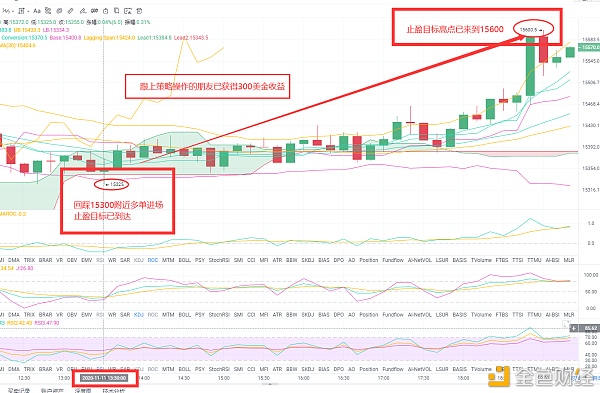Click the 15468.4 price axis label
This screenshot has height=393, width=600.
pos(590,104)
